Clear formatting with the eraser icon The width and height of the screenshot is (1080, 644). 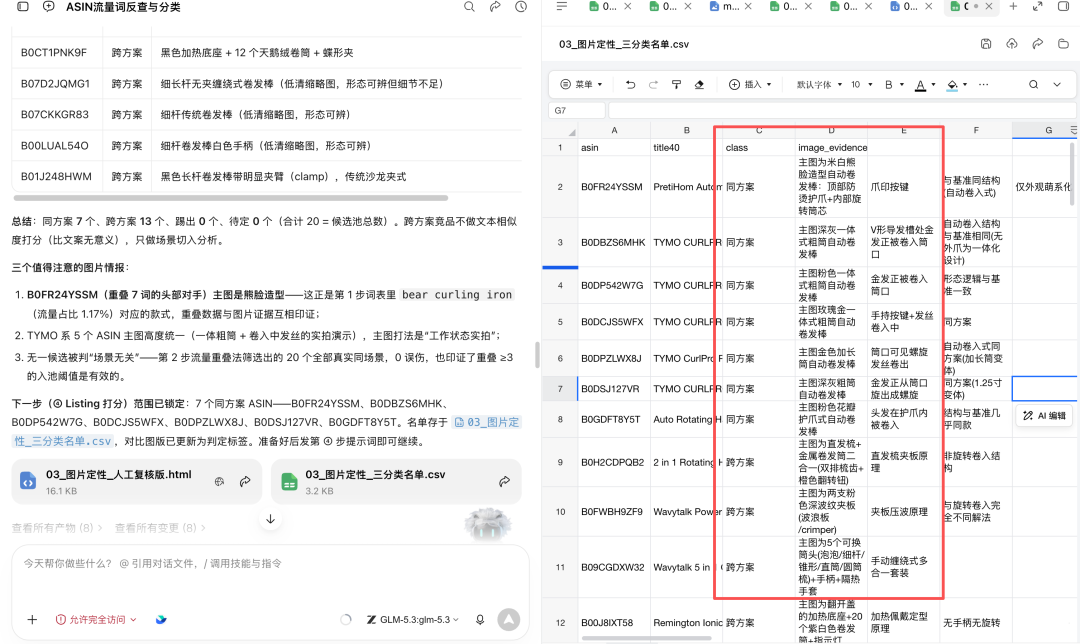coord(699,84)
